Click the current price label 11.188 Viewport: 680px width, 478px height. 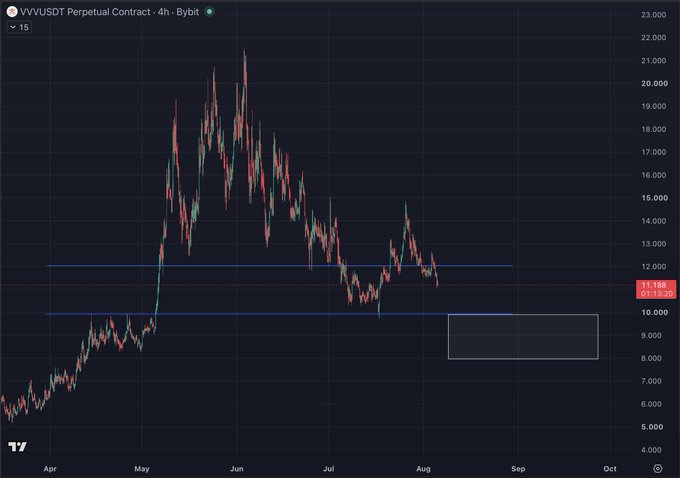pyautogui.click(x=654, y=285)
